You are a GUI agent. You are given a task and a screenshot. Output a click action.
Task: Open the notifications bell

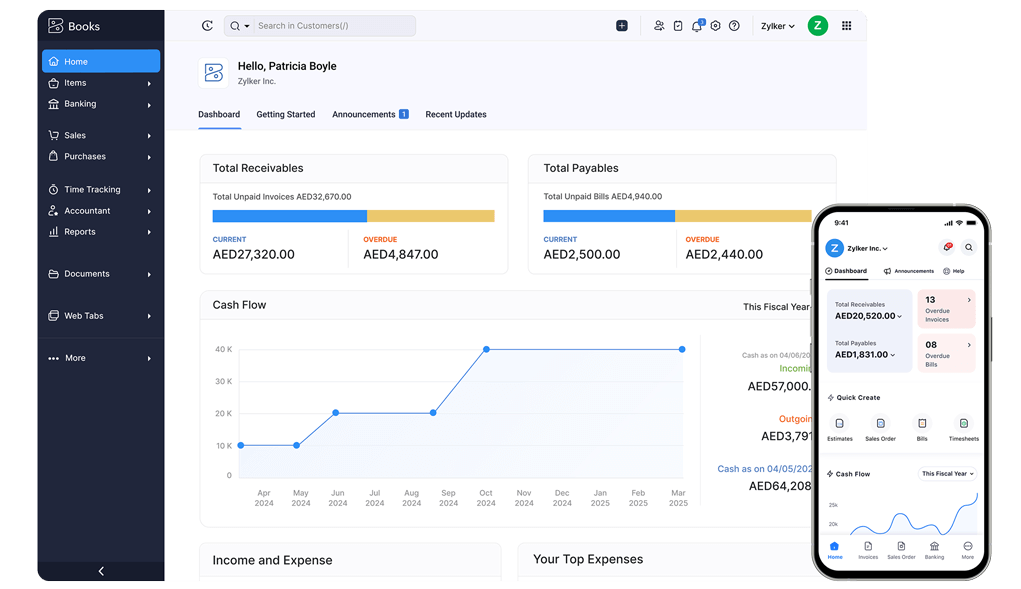(696, 26)
